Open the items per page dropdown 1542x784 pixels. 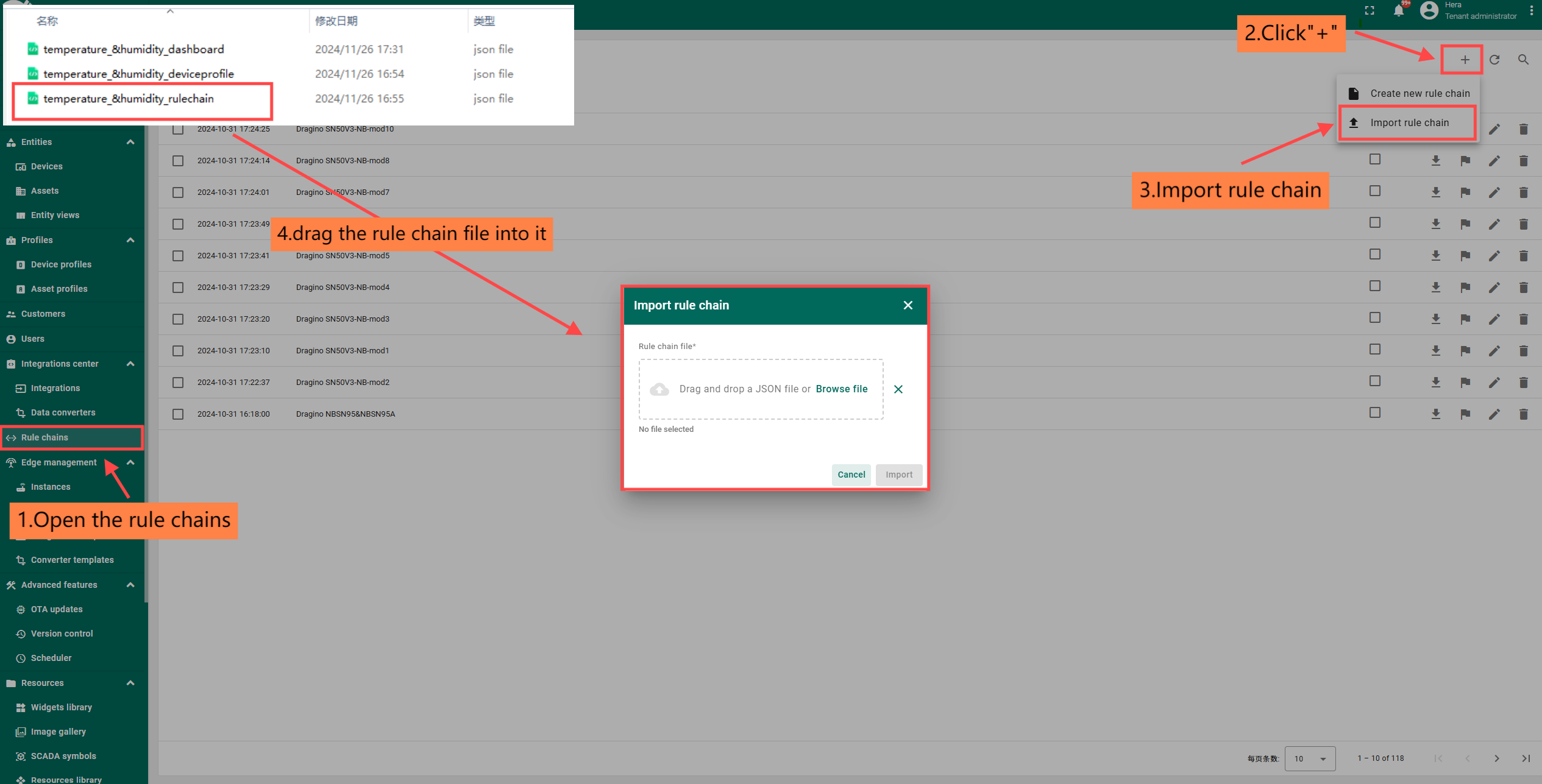[x=1310, y=758]
